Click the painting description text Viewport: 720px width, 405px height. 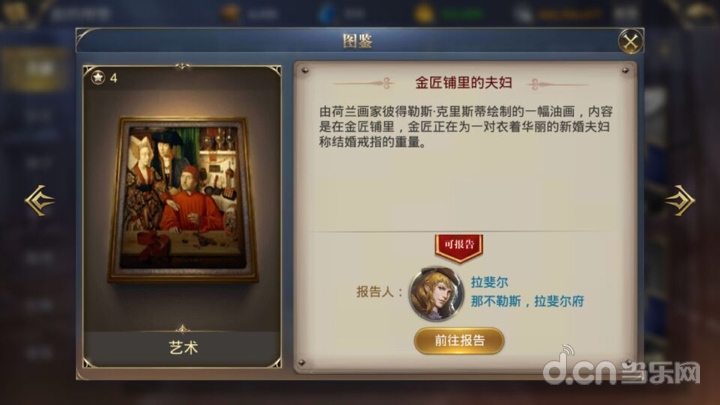(466, 127)
